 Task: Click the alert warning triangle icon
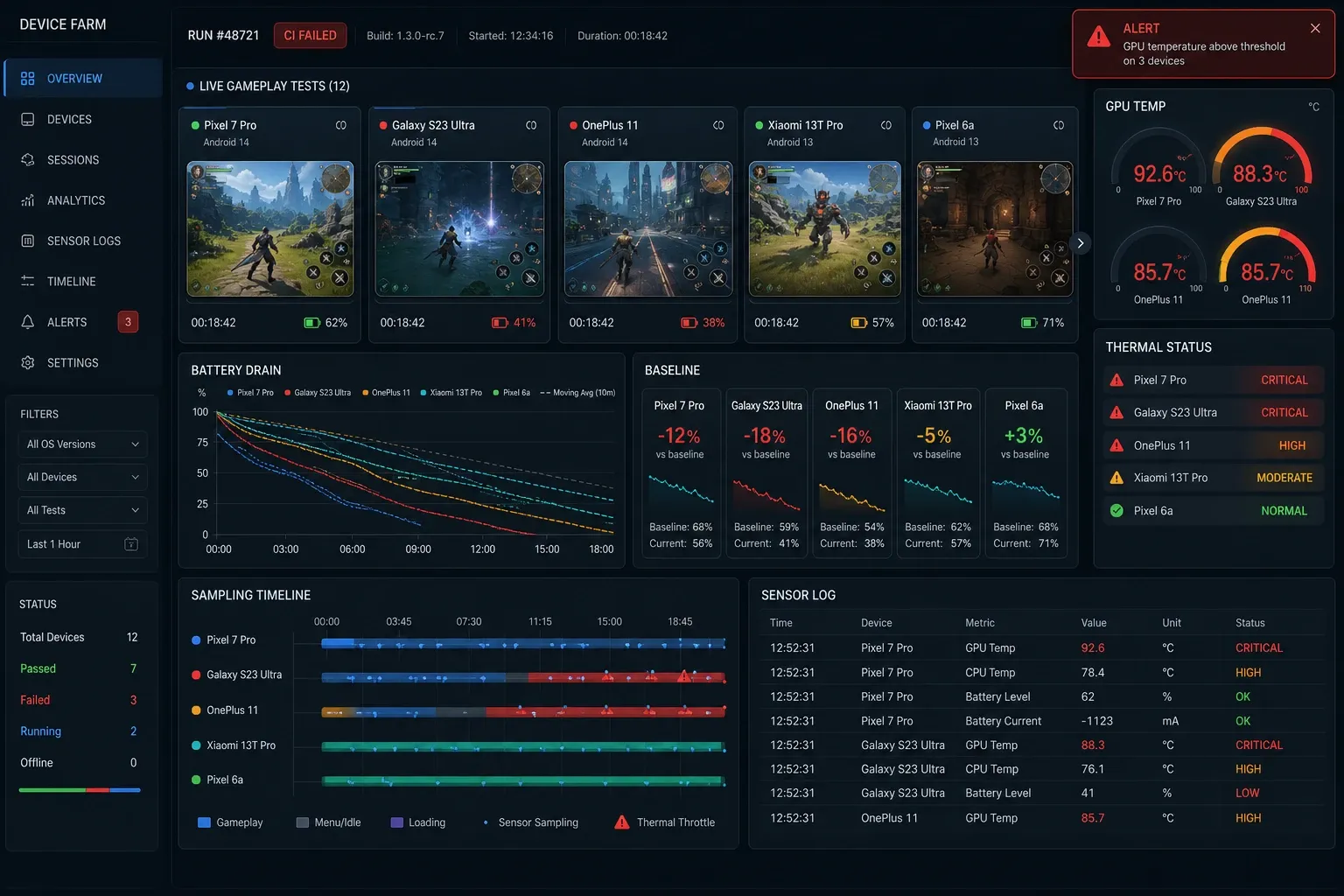(x=1098, y=37)
